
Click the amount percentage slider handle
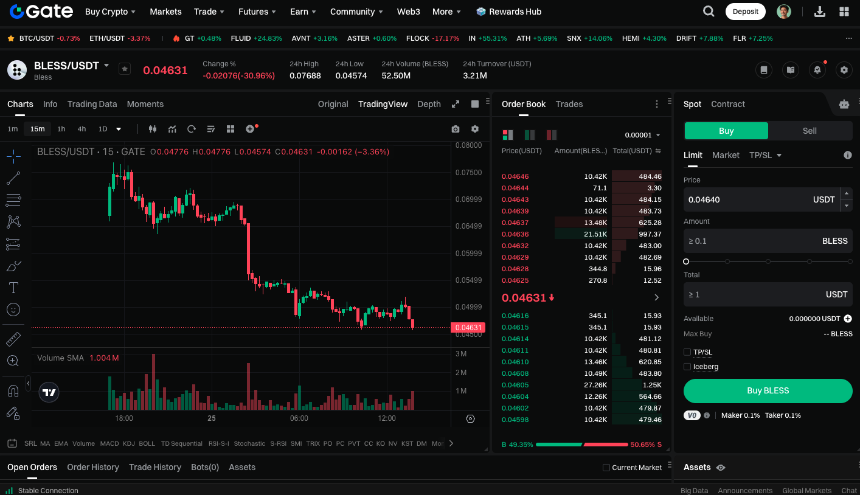point(686,261)
